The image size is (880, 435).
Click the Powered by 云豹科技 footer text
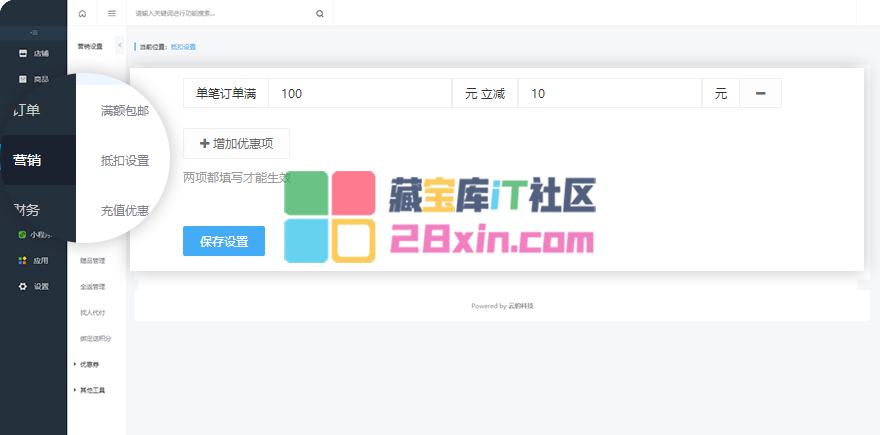502,306
